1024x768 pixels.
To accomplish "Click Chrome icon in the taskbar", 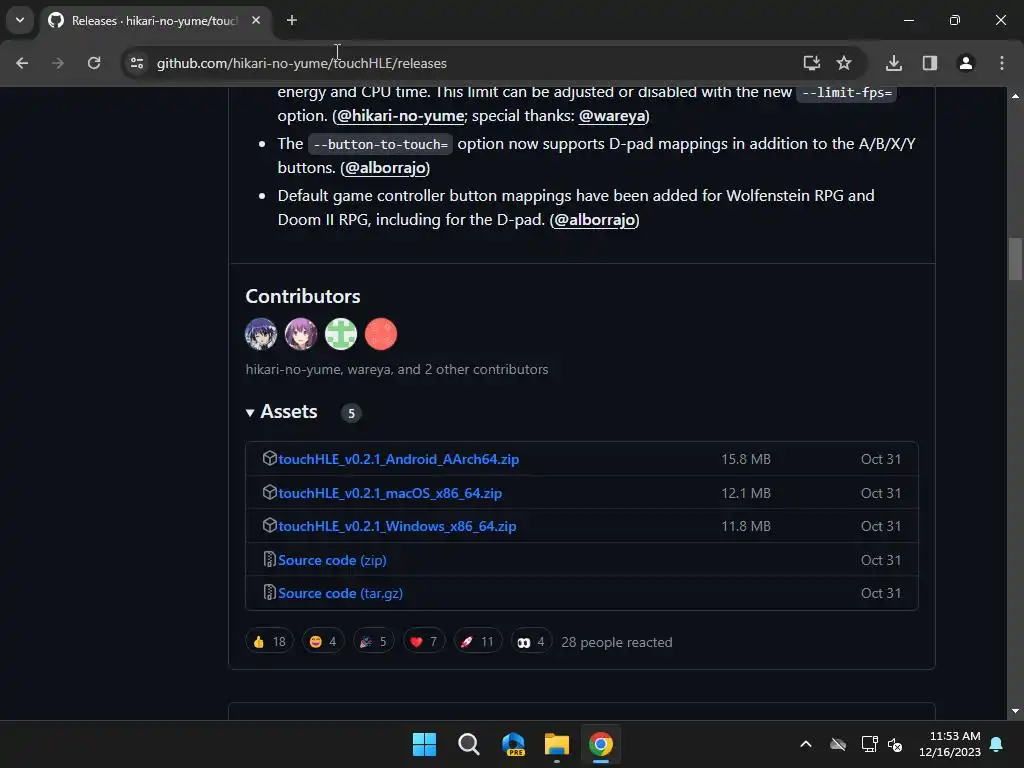I will coord(601,744).
